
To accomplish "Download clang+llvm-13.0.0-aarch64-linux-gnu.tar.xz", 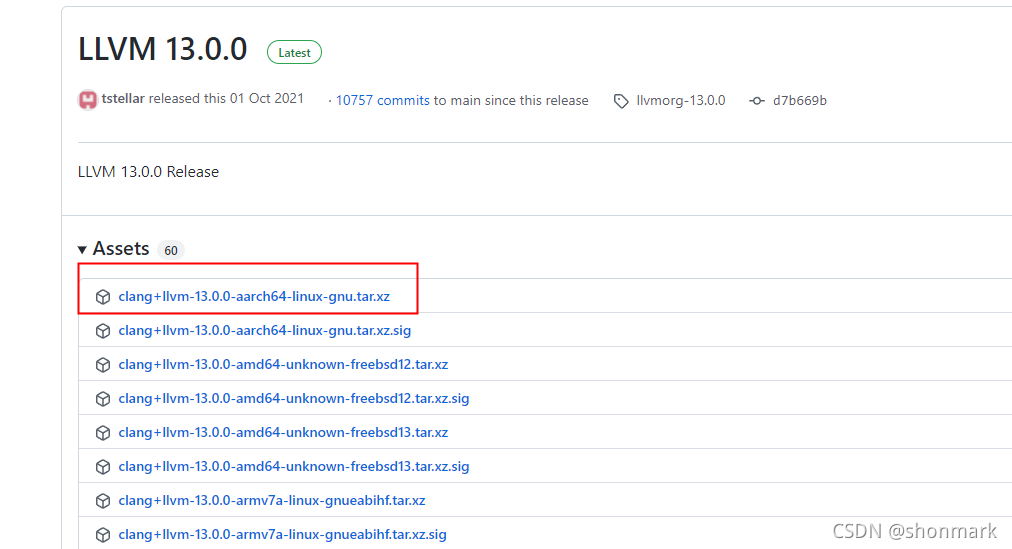I will coord(254,297).
